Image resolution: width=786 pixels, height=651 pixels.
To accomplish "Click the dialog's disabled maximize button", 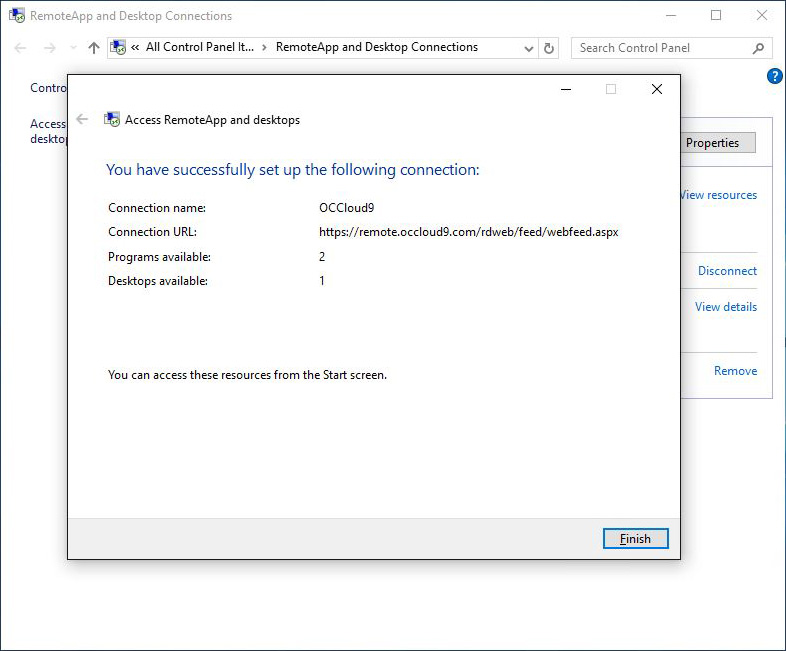I will [611, 89].
